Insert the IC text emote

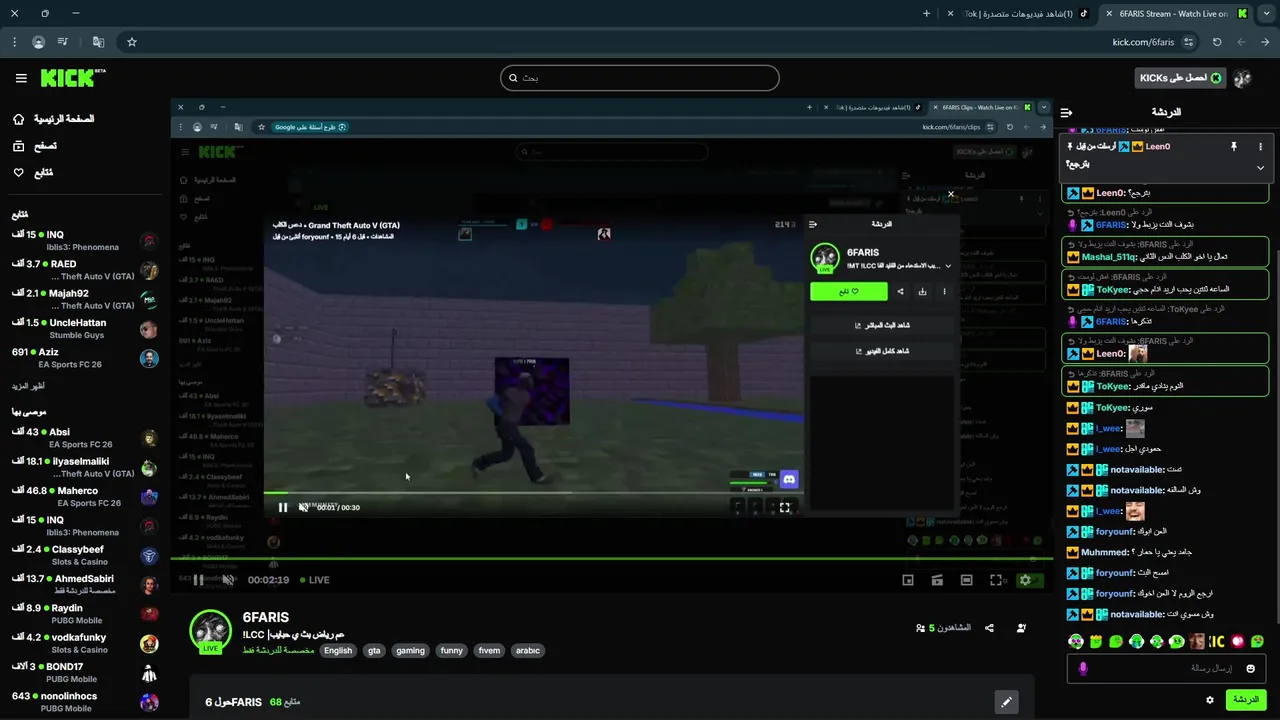[x=1217, y=641]
